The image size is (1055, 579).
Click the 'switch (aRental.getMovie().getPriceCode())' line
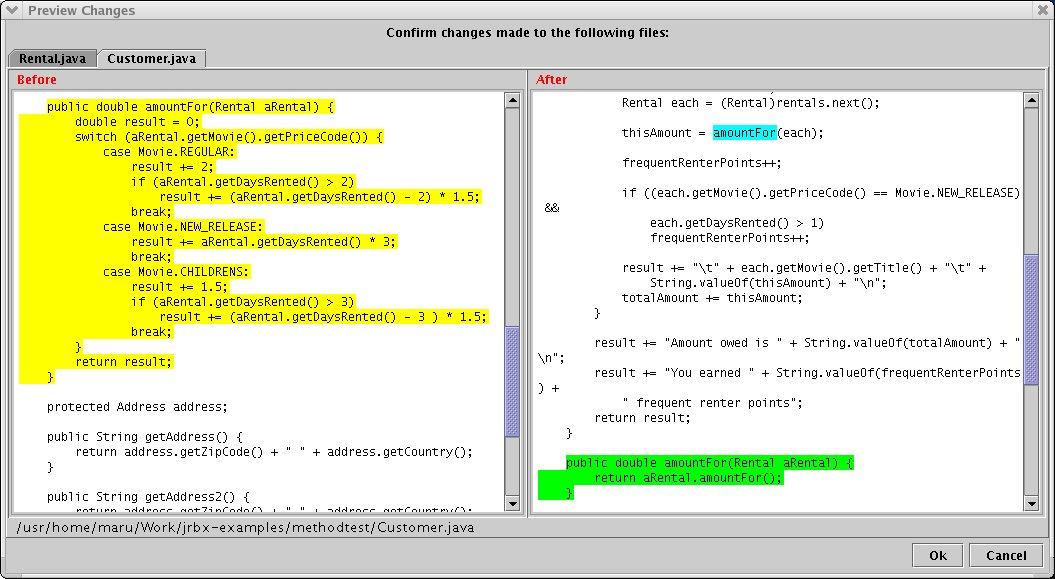[229, 137]
